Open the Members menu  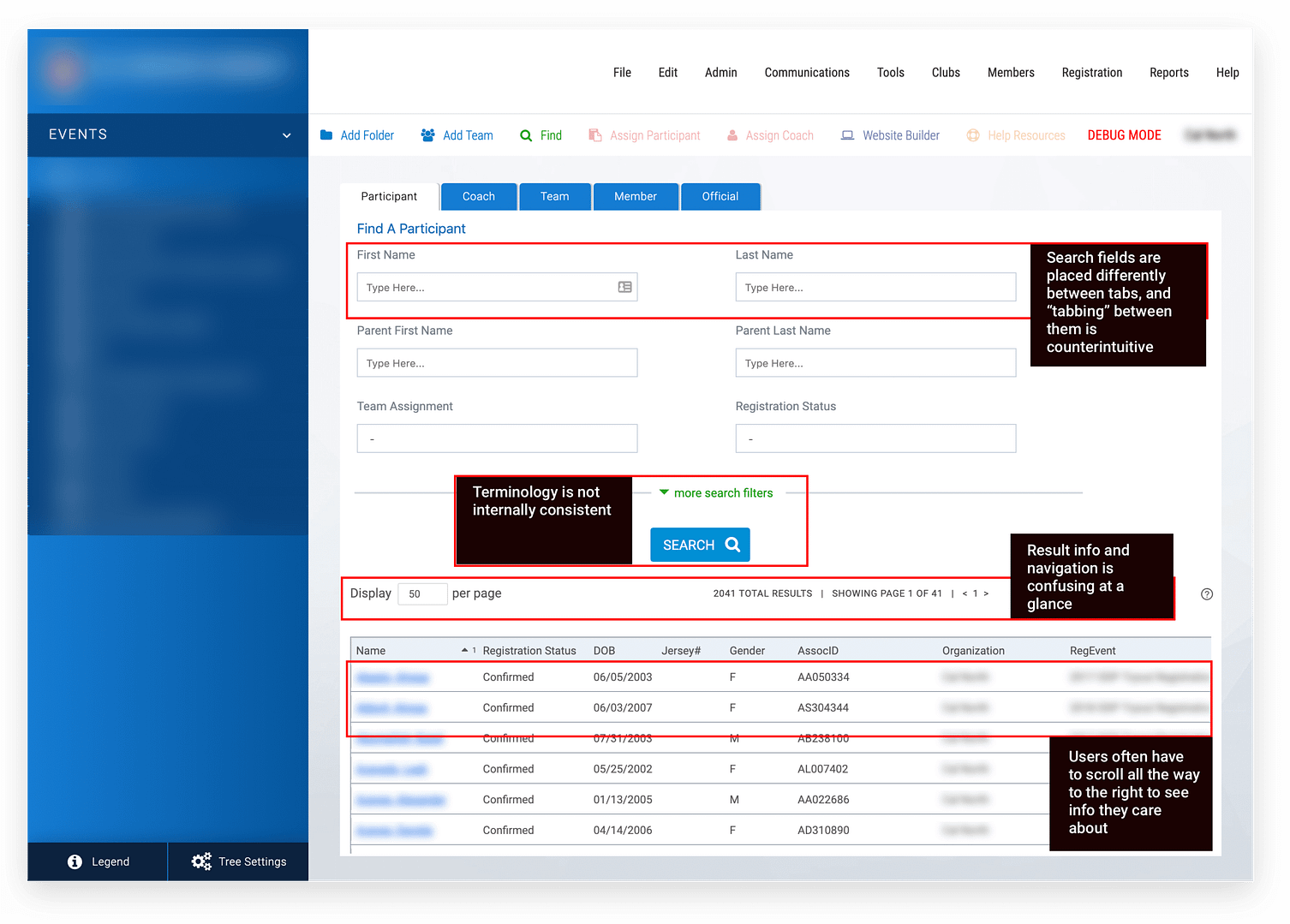[1011, 73]
